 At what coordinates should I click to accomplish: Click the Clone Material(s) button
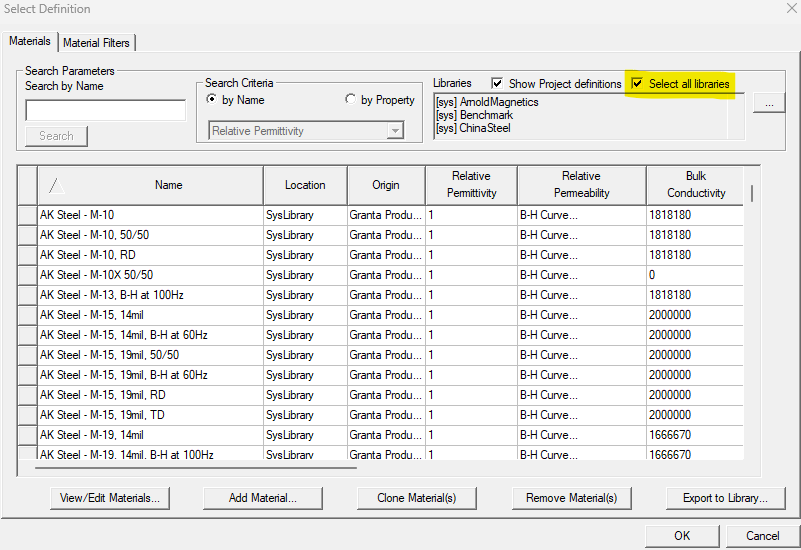(416, 498)
